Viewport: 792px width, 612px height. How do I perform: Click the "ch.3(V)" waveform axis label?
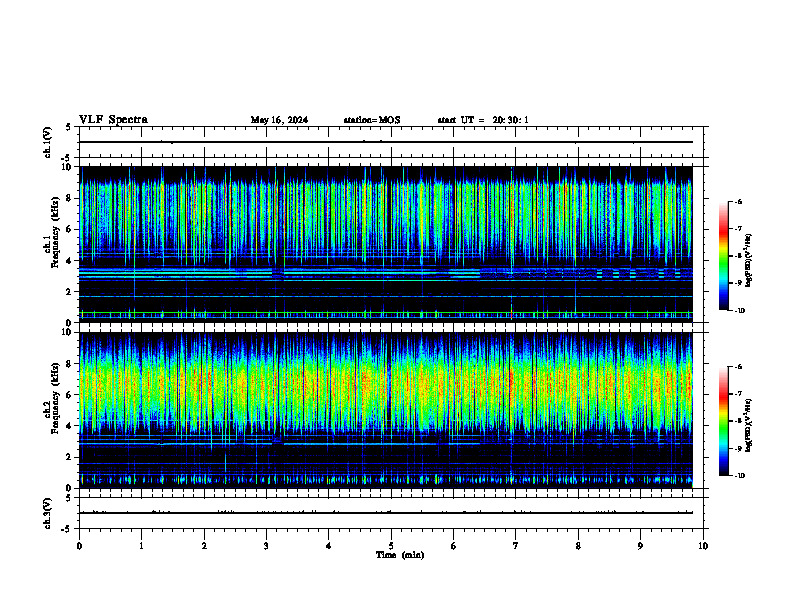pyautogui.click(x=48, y=514)
